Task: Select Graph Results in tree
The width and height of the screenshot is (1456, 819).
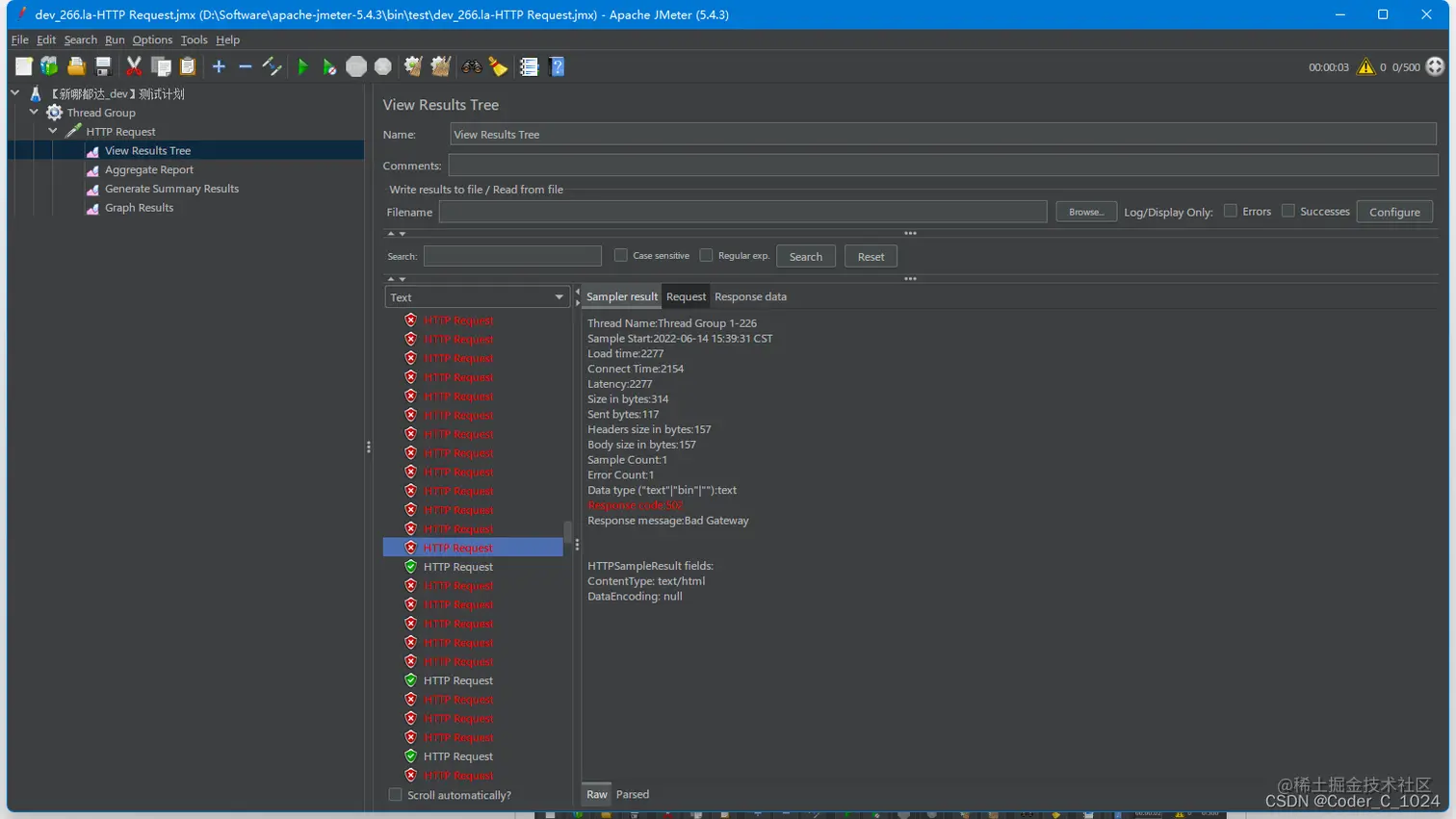Action: pyautogui.click(x=139, y=208)
